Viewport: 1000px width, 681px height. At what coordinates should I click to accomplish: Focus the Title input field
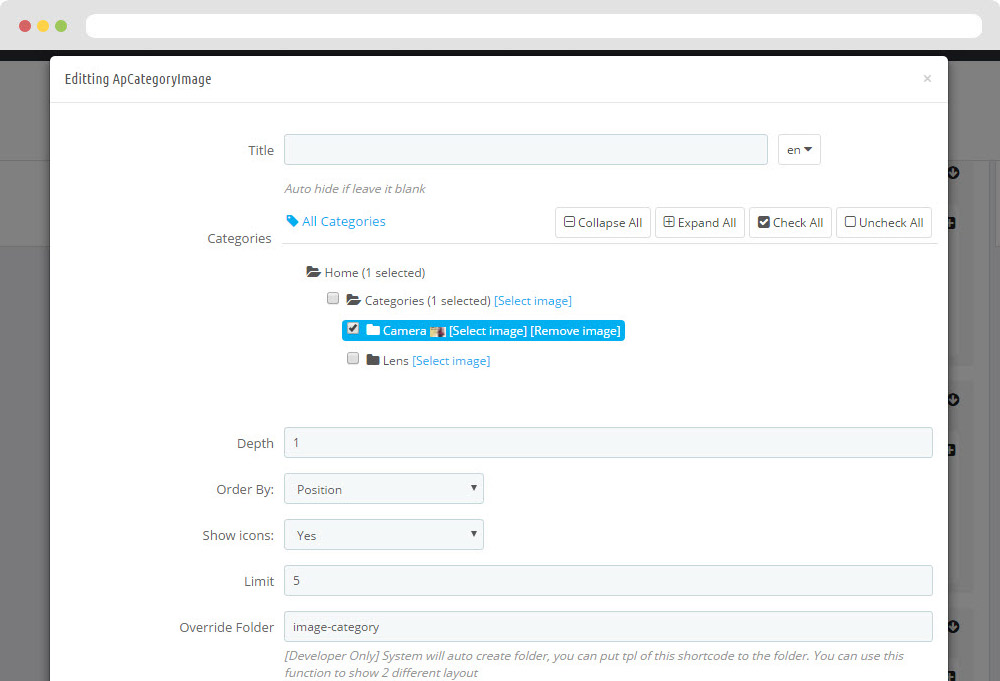click(x=526, y=149)
